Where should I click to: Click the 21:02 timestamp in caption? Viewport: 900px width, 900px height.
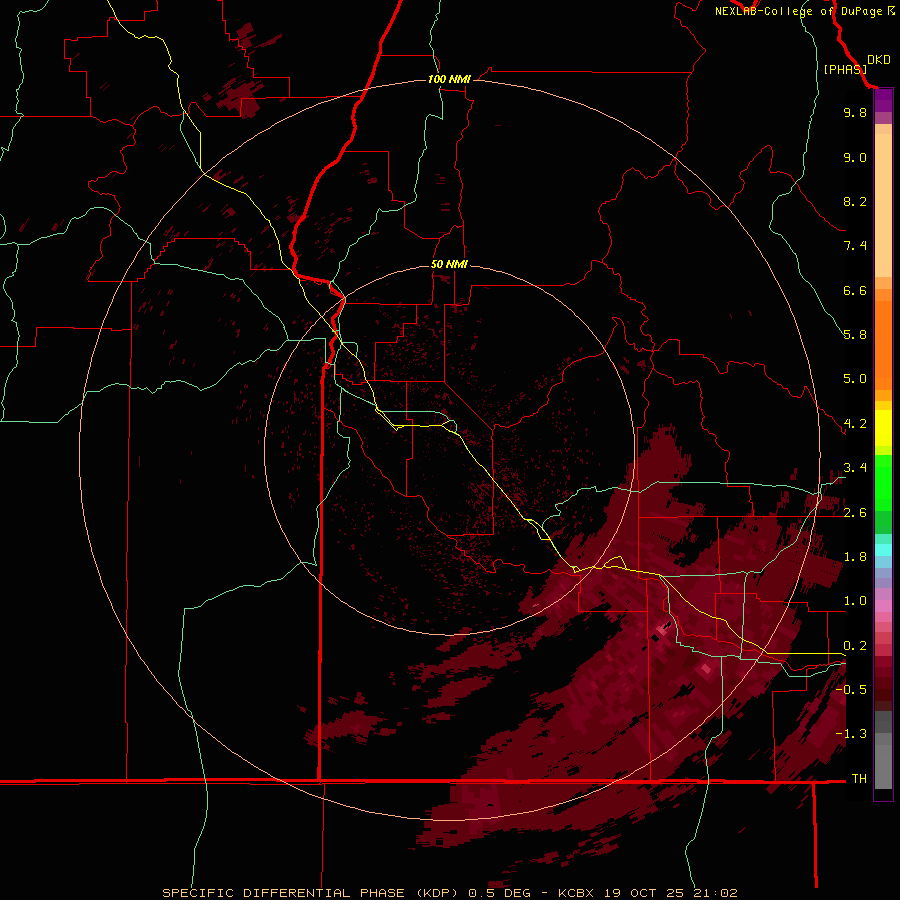pyautogui.click(x=715, y=893)
